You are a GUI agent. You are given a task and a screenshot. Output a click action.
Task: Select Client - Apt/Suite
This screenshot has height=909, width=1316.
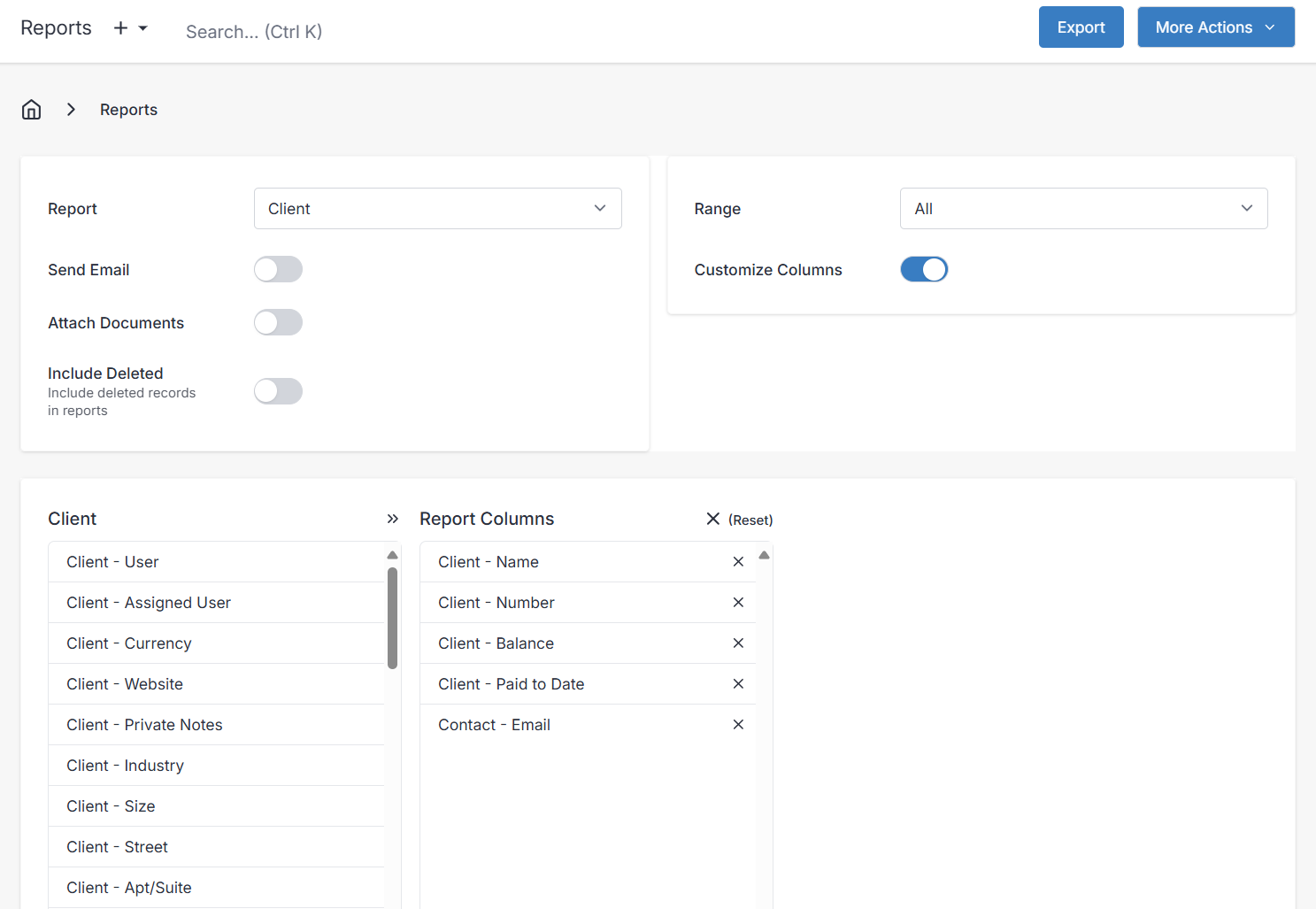217,888
